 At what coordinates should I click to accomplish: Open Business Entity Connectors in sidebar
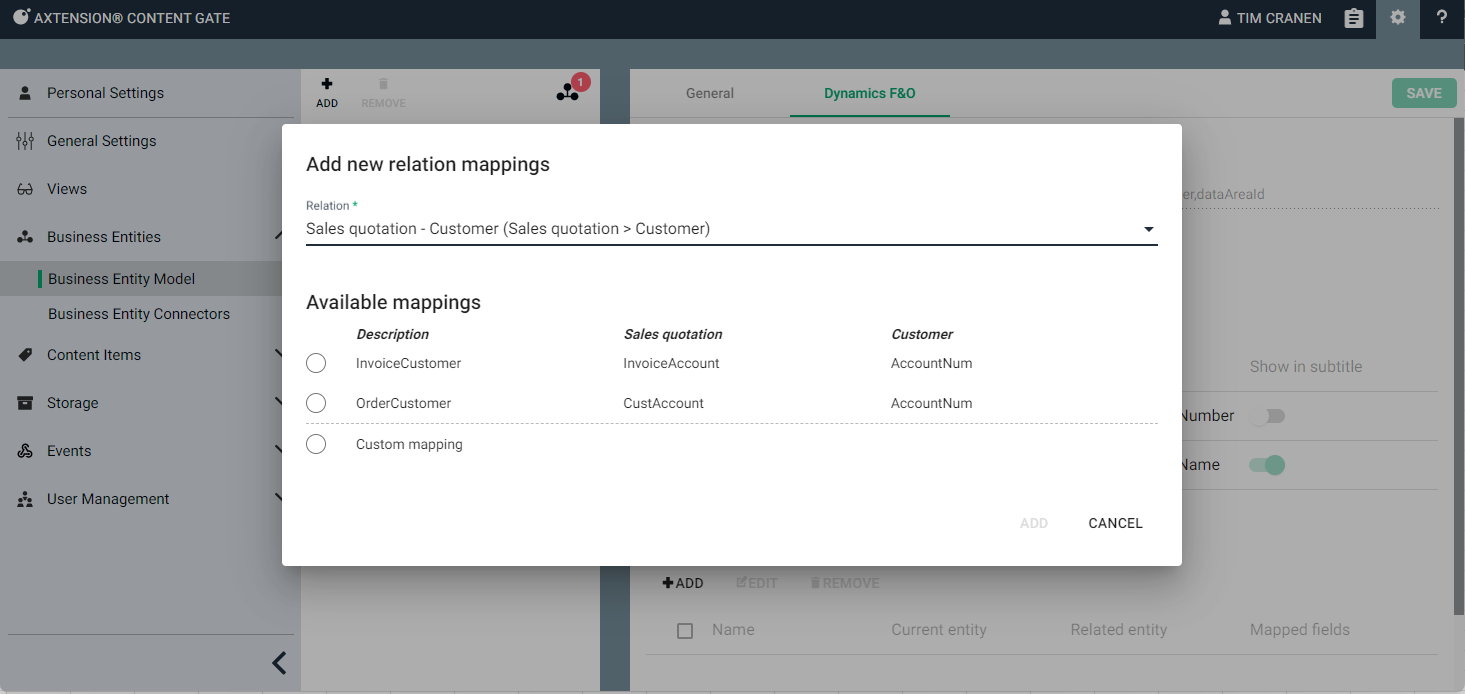pyautogui.click(x=139, y=314)
